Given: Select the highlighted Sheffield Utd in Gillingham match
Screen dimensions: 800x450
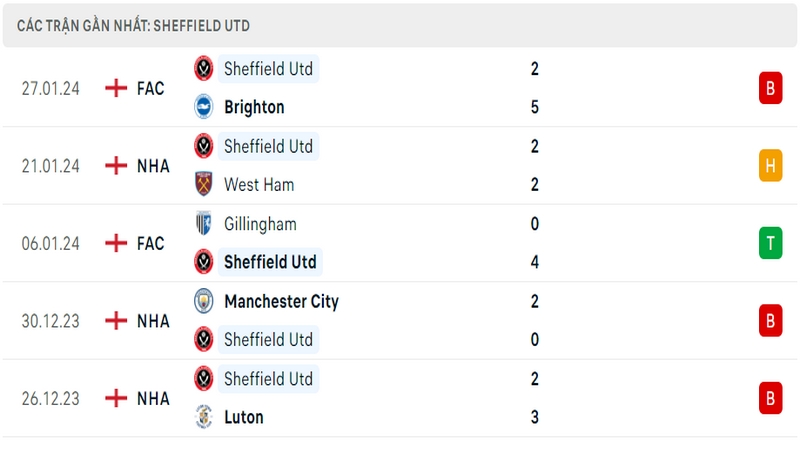Looking at the screenshot, I should (x=270, y=262).
